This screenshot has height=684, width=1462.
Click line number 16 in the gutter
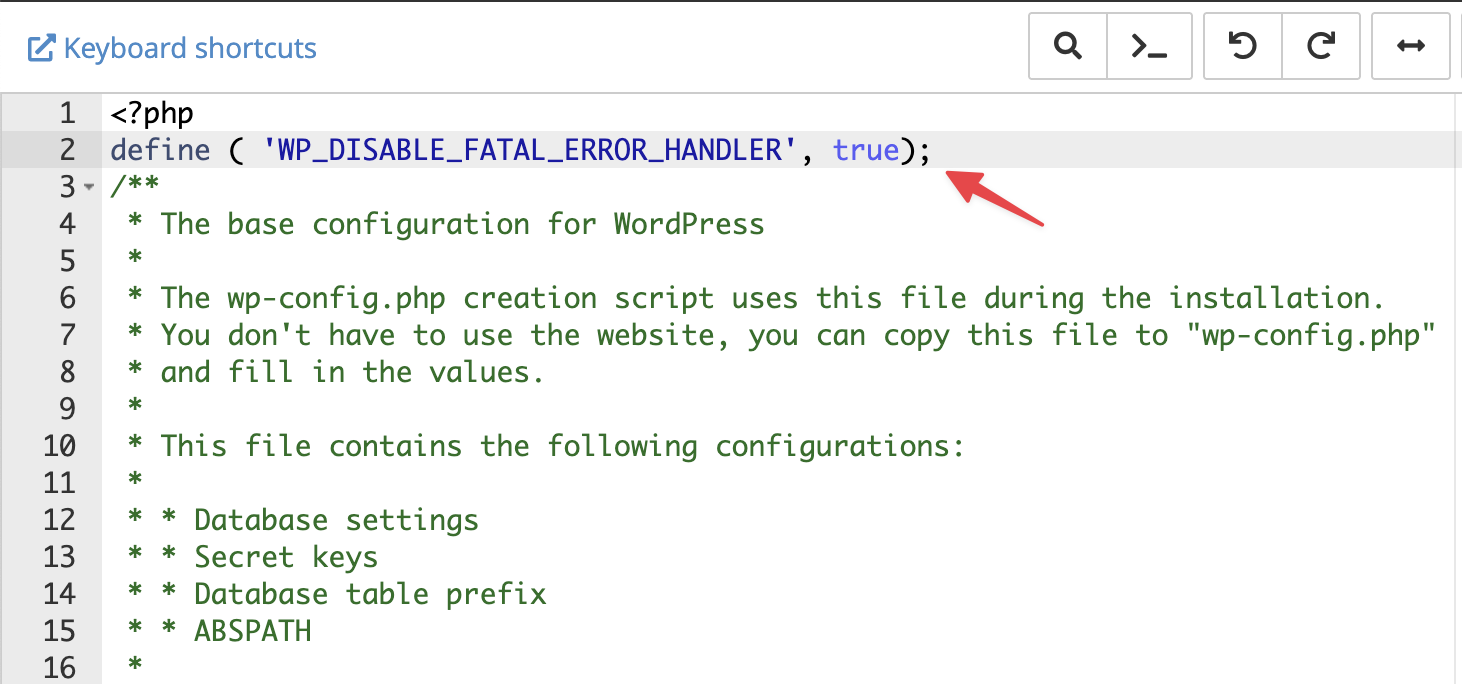point(60,667)
